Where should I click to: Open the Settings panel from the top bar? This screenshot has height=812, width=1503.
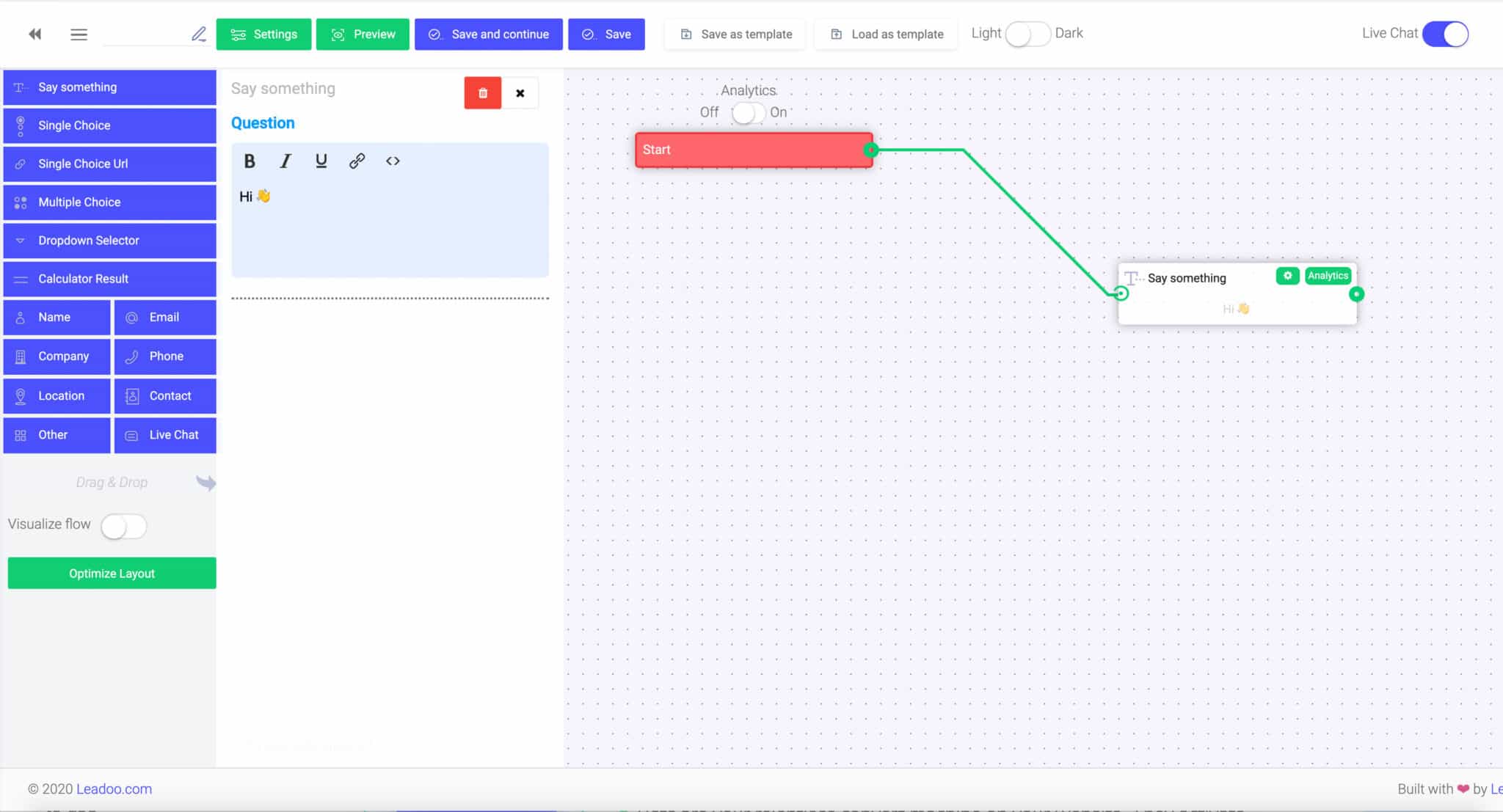click(x=263, y=34)
